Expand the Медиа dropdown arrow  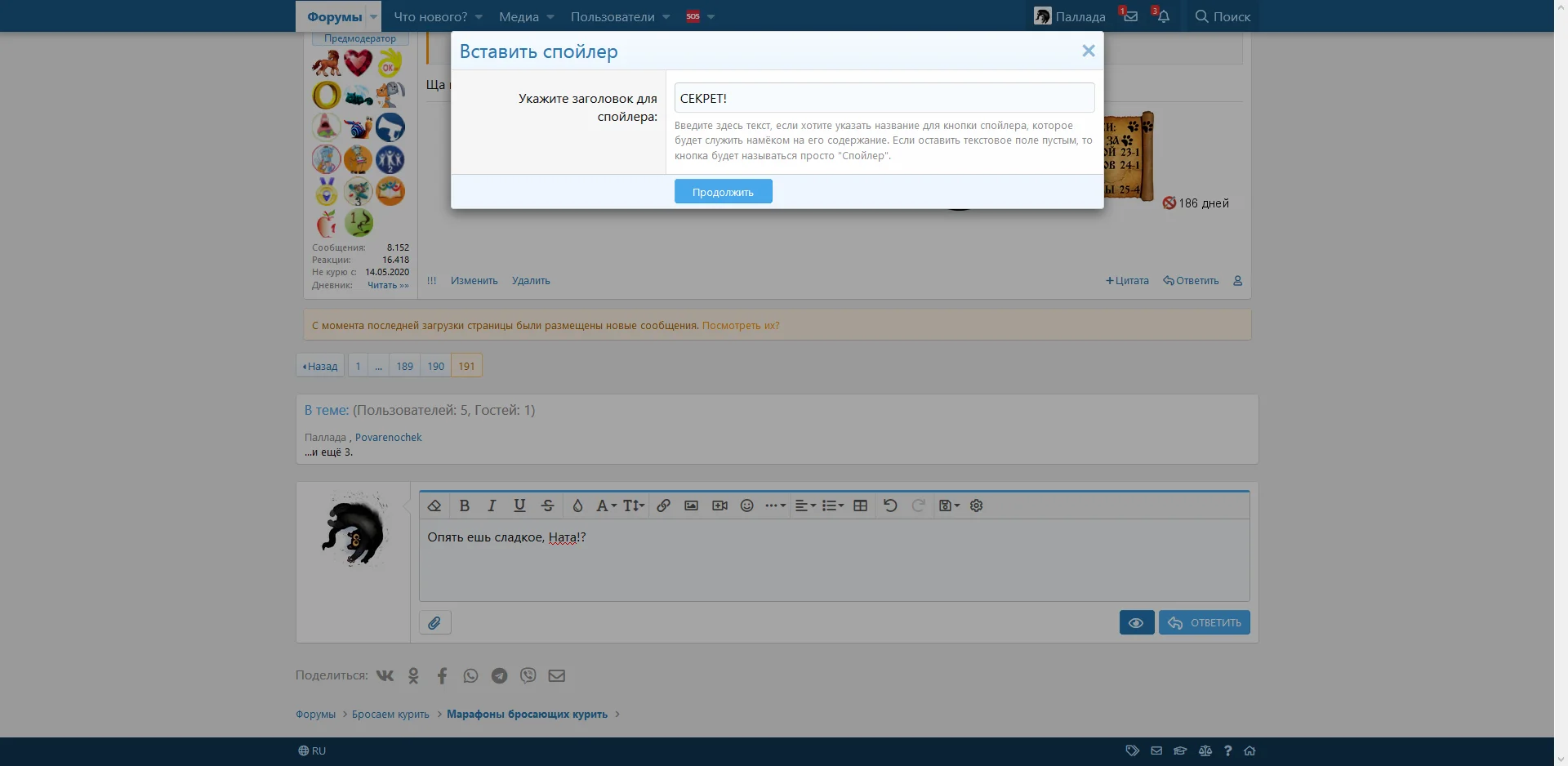point(550,16)
